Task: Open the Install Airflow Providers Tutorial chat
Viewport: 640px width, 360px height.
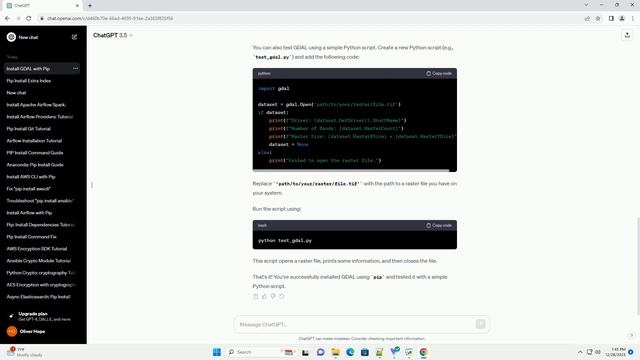Action: click(42, 117)
